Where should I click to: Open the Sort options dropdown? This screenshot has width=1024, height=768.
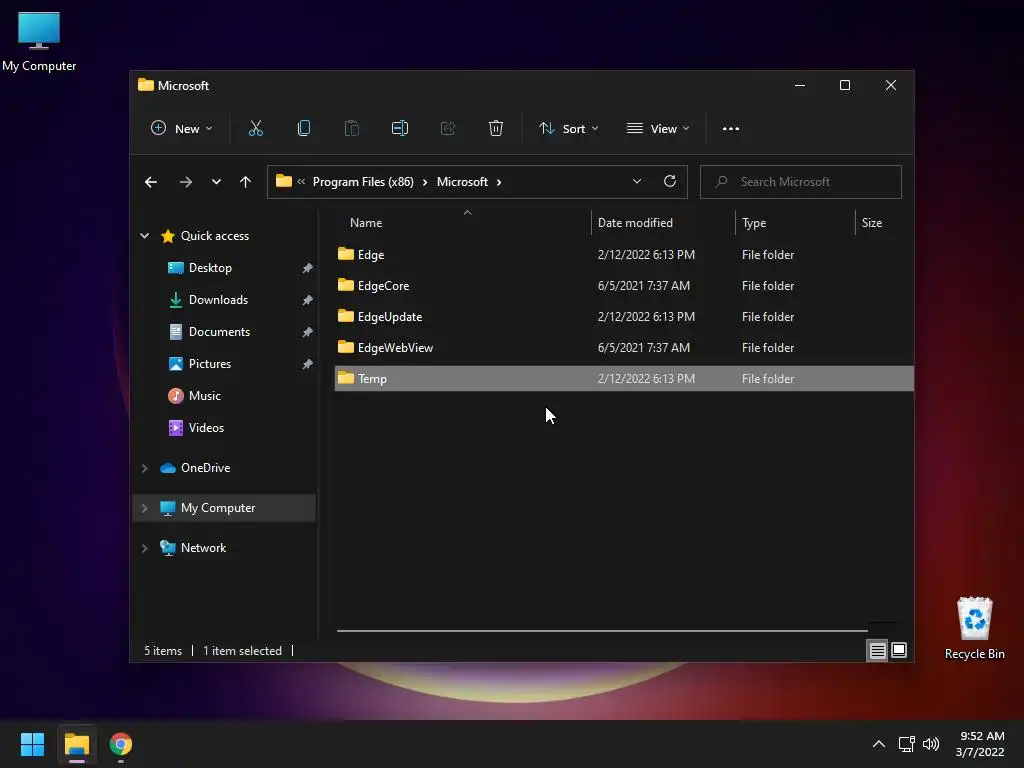(x=568, y=129)
